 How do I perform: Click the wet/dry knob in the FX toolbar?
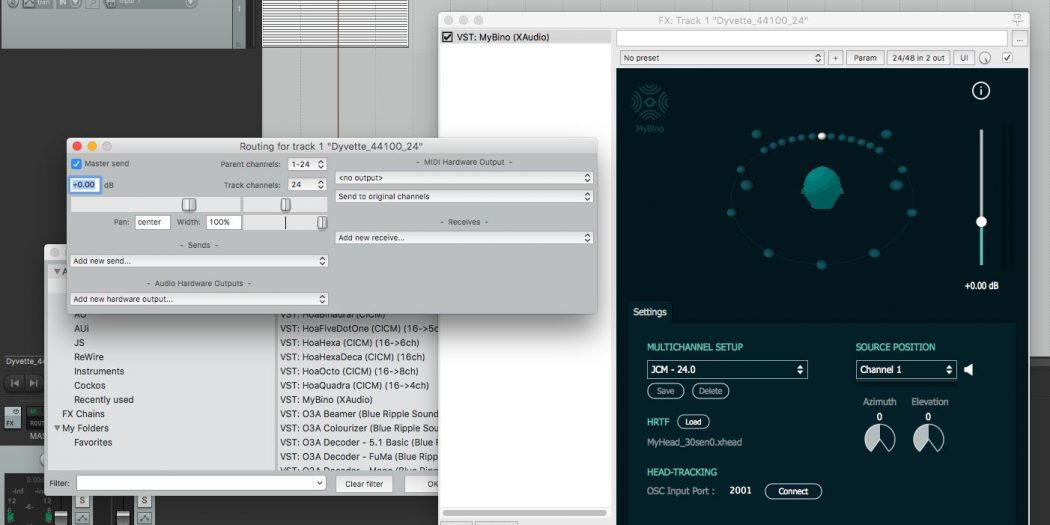(984, 58)
